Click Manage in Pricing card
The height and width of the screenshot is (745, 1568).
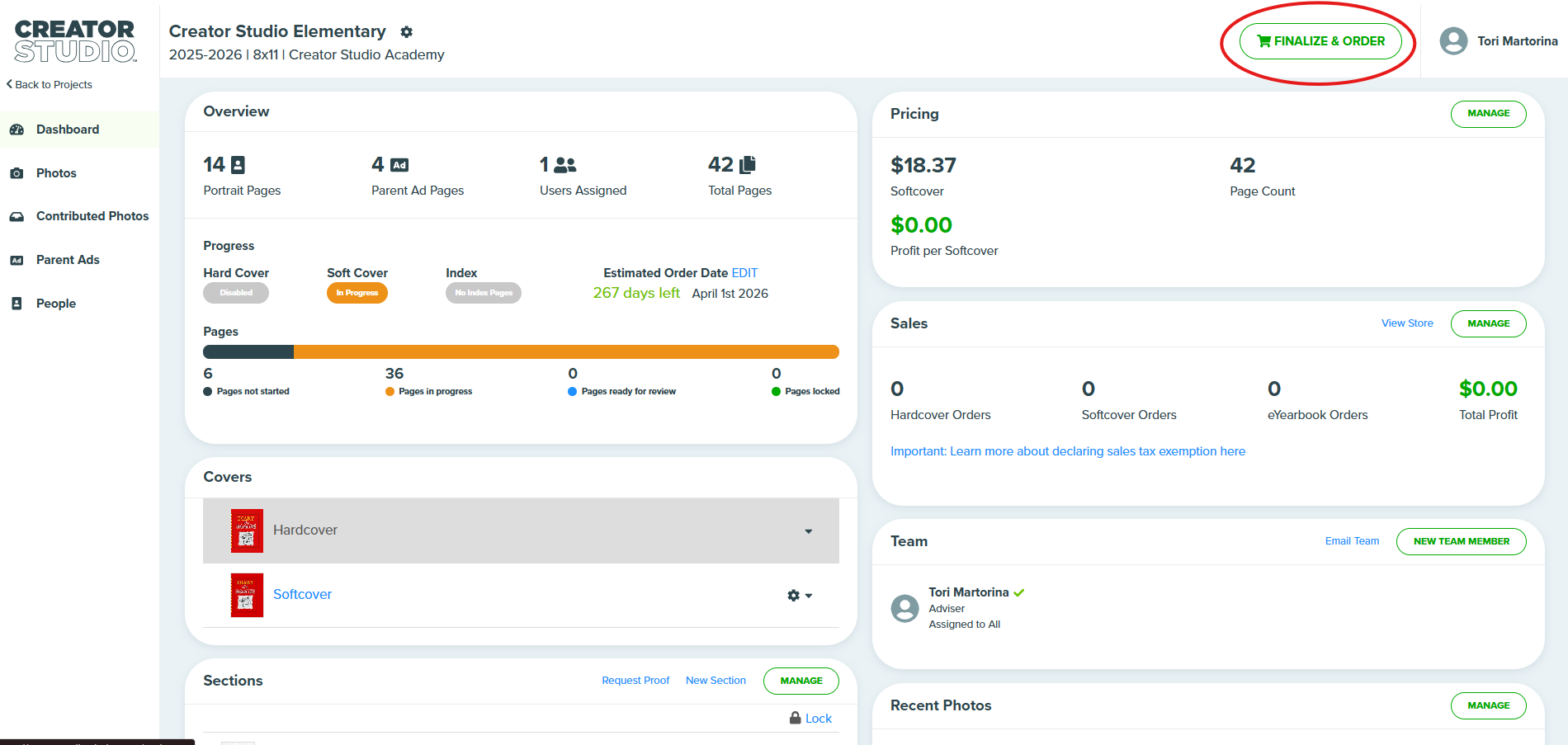point(1488,114)
